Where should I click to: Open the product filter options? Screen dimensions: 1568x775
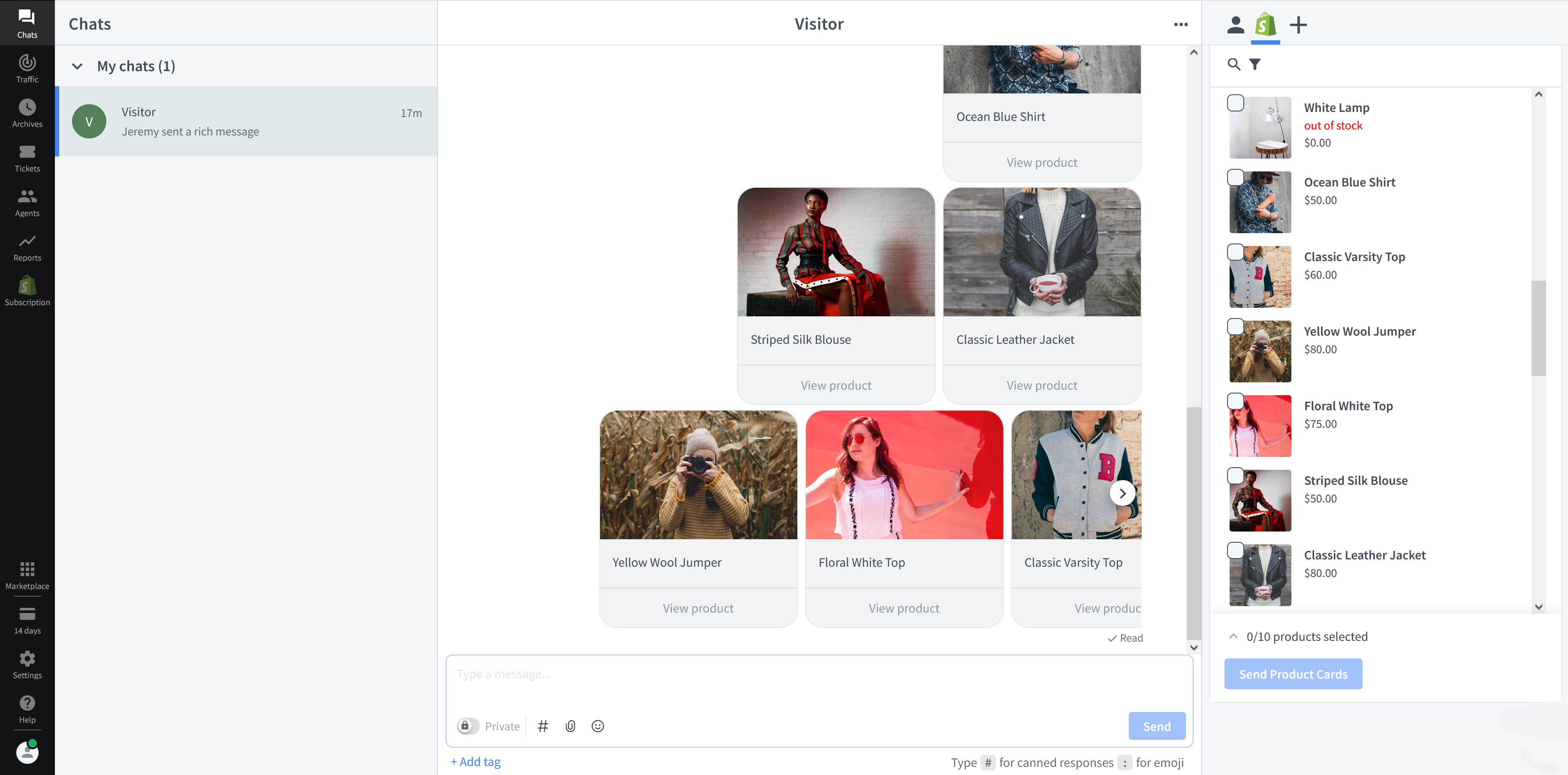pos(1255,64)
